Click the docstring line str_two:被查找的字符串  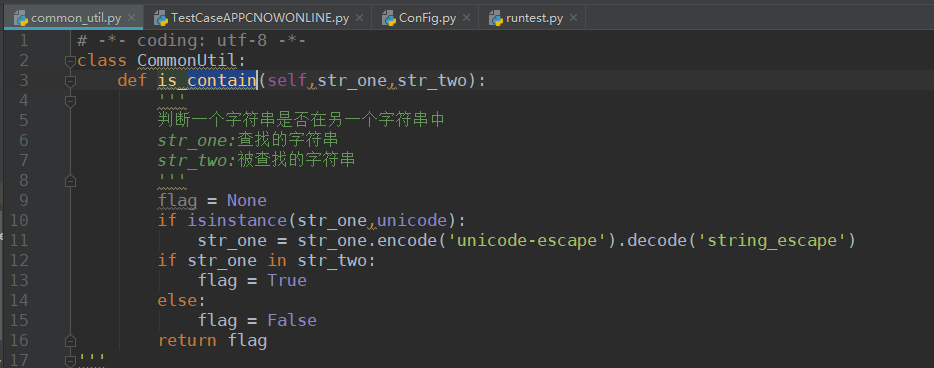[x=257, y=160]
